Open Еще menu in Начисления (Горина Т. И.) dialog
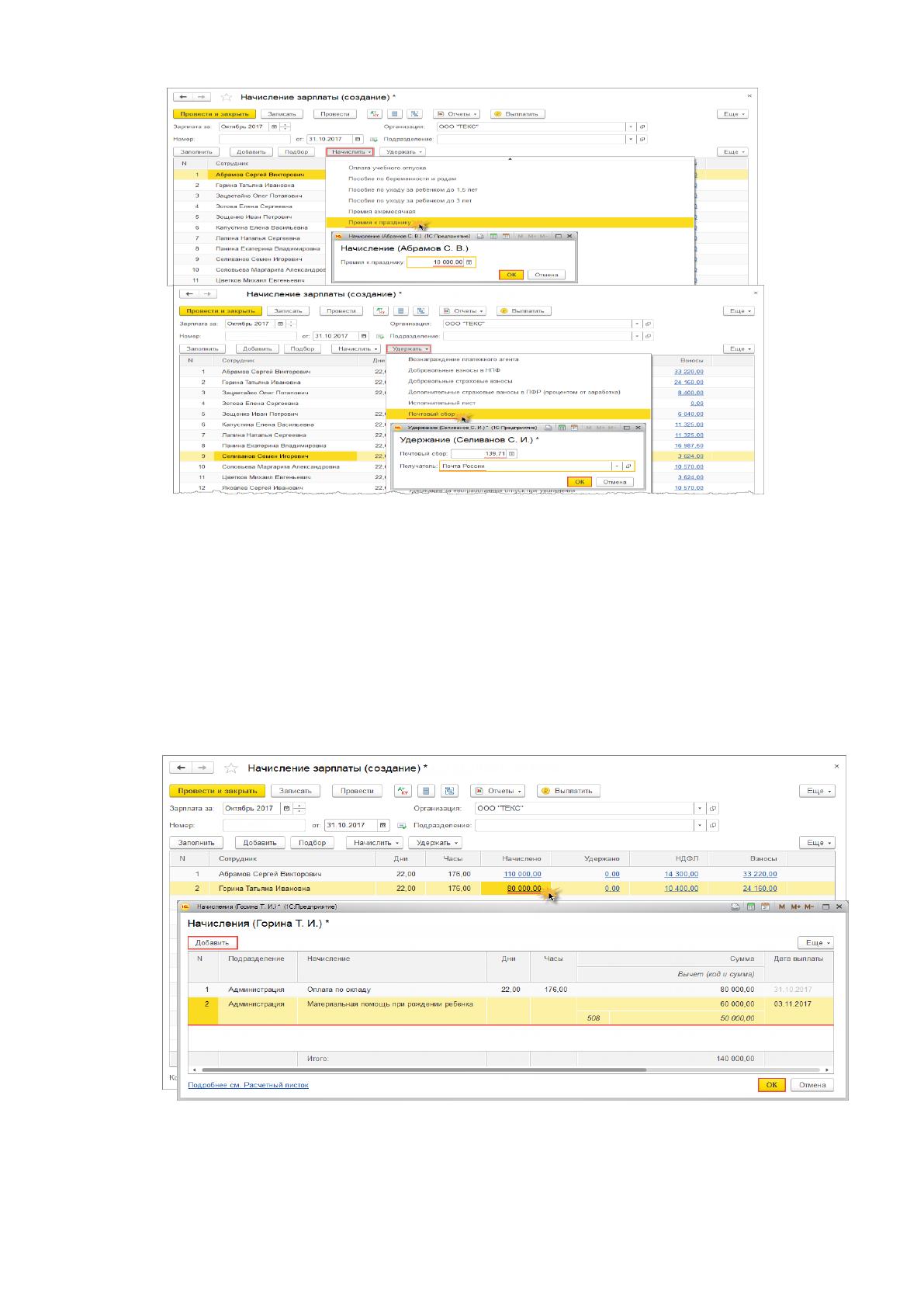 [816, 943]
